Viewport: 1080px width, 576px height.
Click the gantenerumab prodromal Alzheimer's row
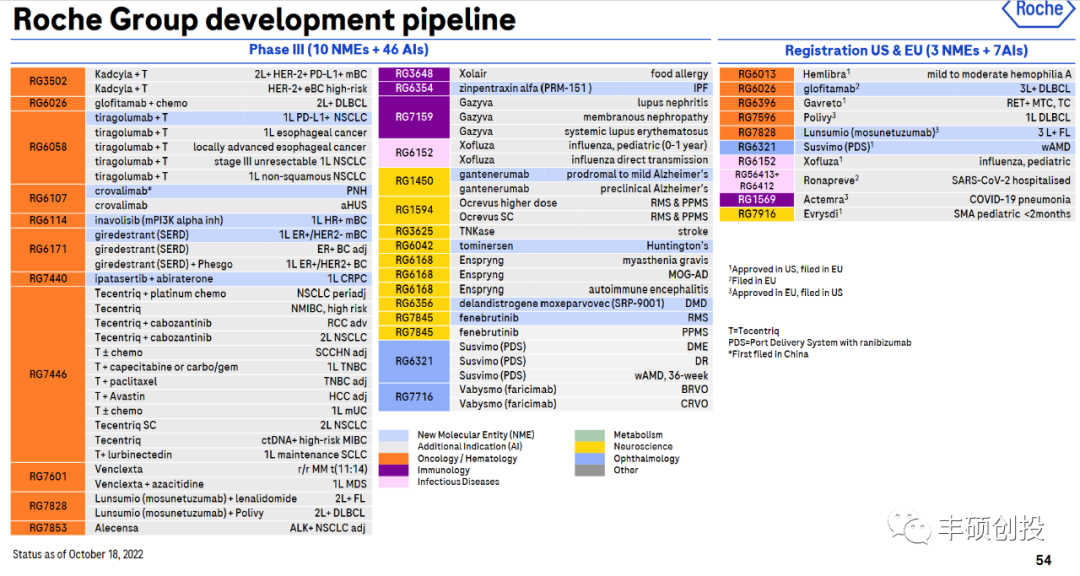pos(584,175)
